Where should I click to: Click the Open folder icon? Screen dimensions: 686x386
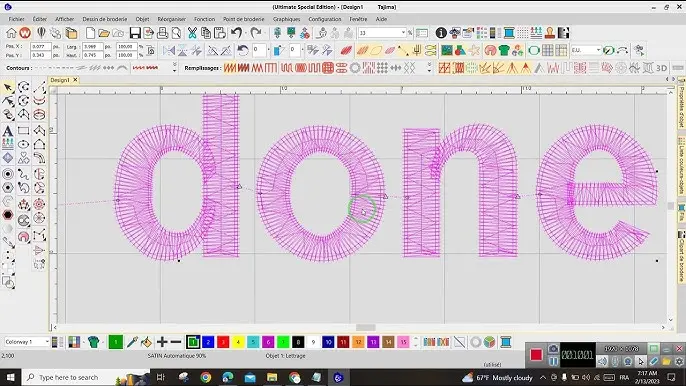[104, 33]
